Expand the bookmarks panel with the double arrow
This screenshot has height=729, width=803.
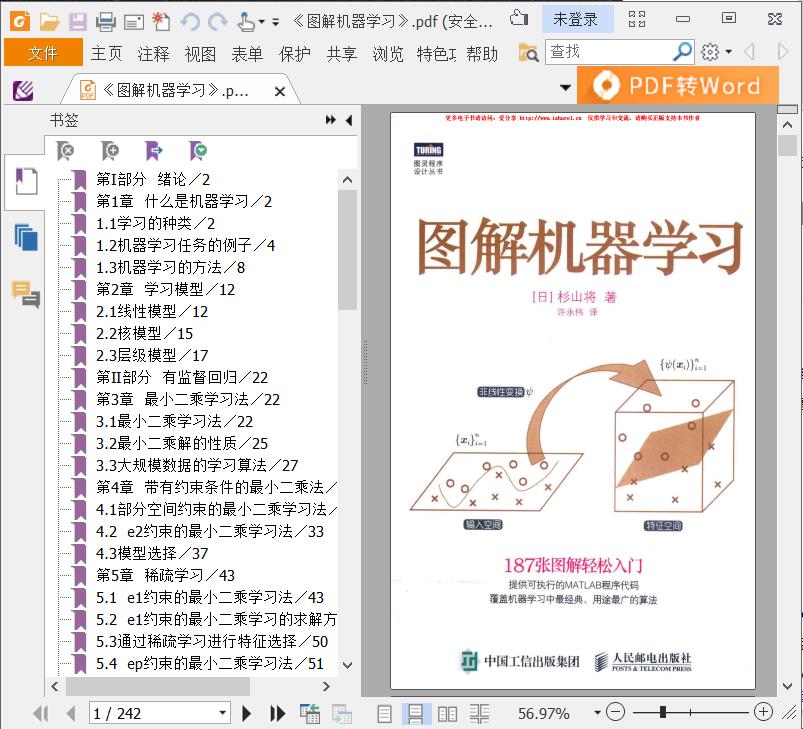pos(331,120)
